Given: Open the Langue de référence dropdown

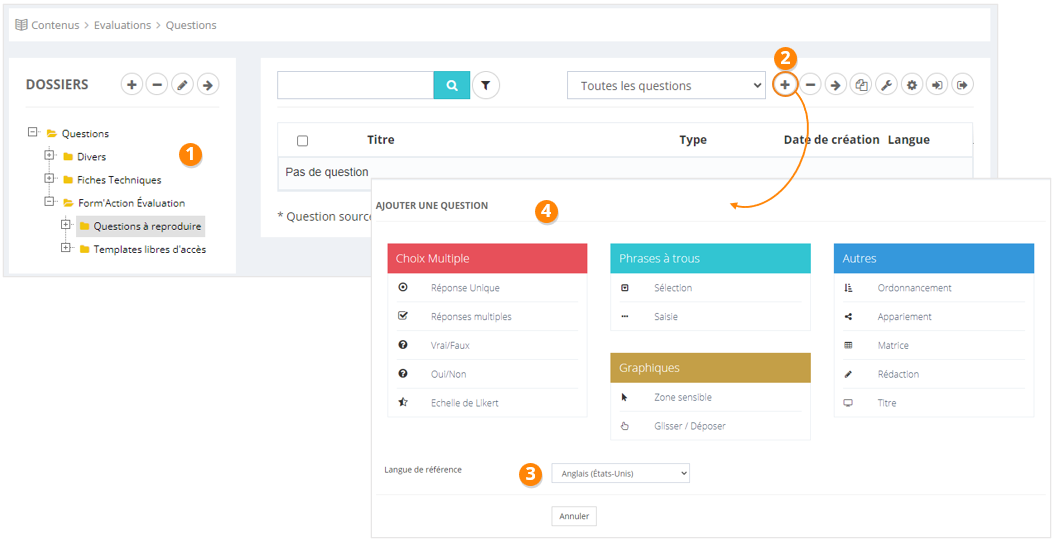Looking at the screenshot, I should click(x=620, y=473).
